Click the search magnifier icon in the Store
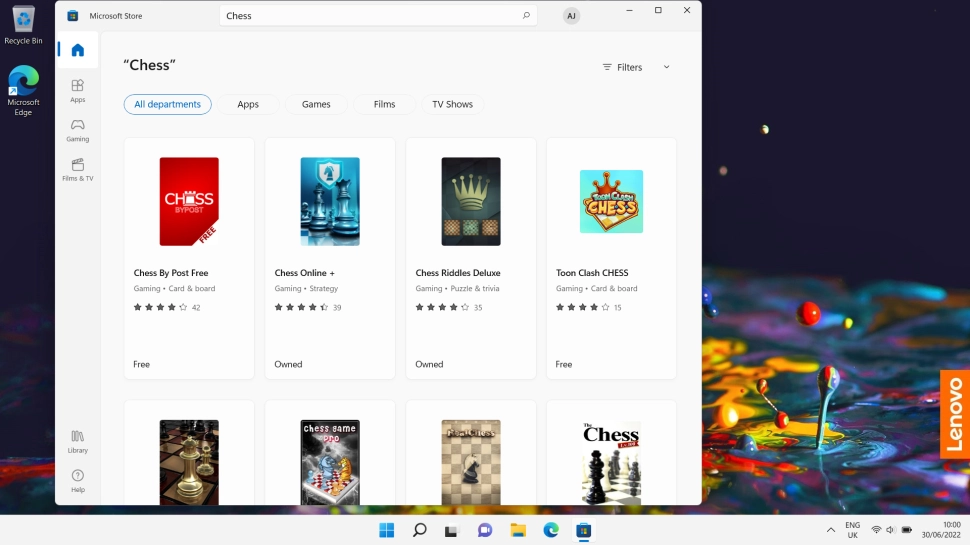Image resolution: width=970 pixels, height=545 pixels. point(526,15)
